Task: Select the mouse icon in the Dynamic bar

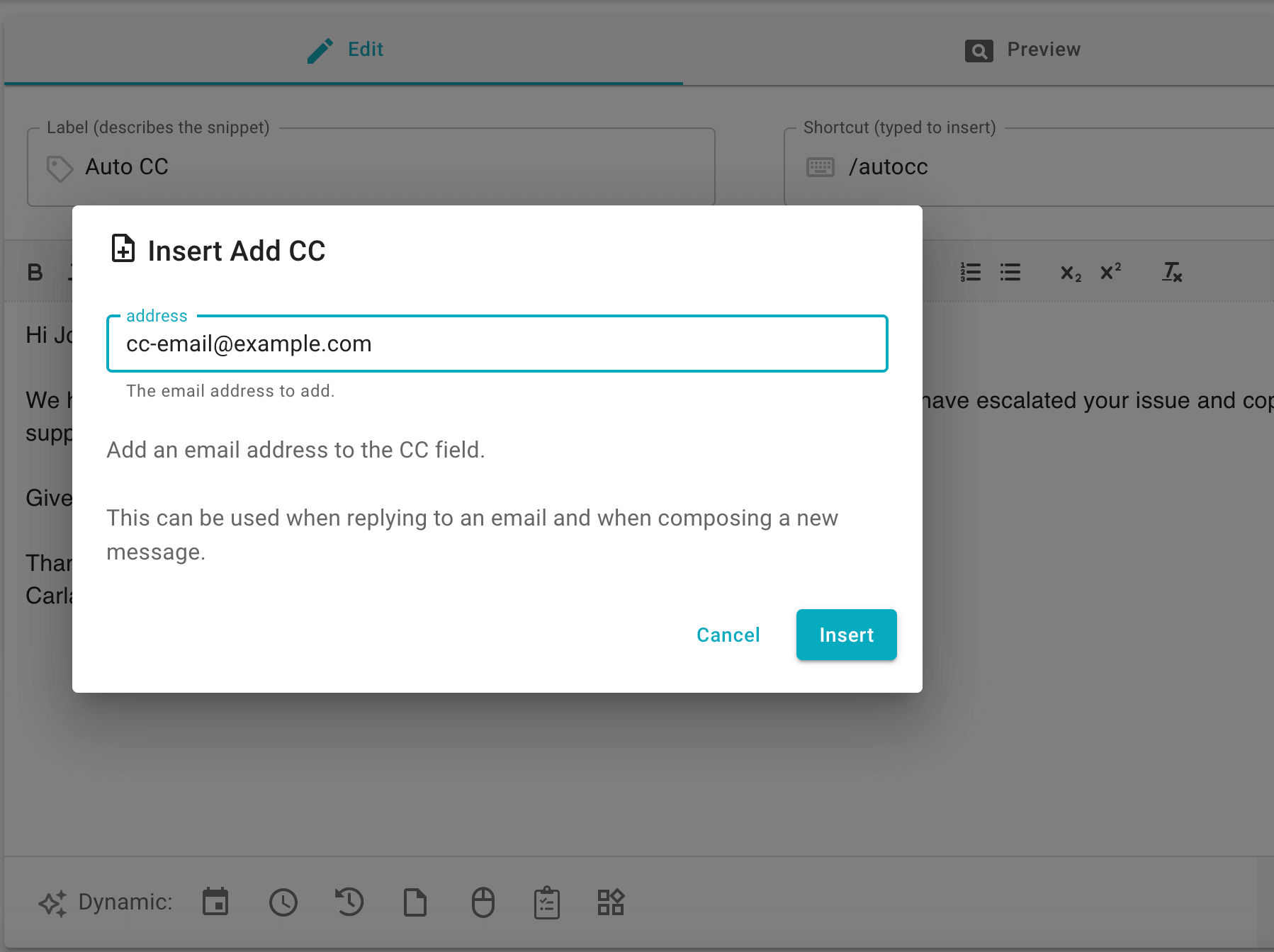Action: click(x=482, y=902)
